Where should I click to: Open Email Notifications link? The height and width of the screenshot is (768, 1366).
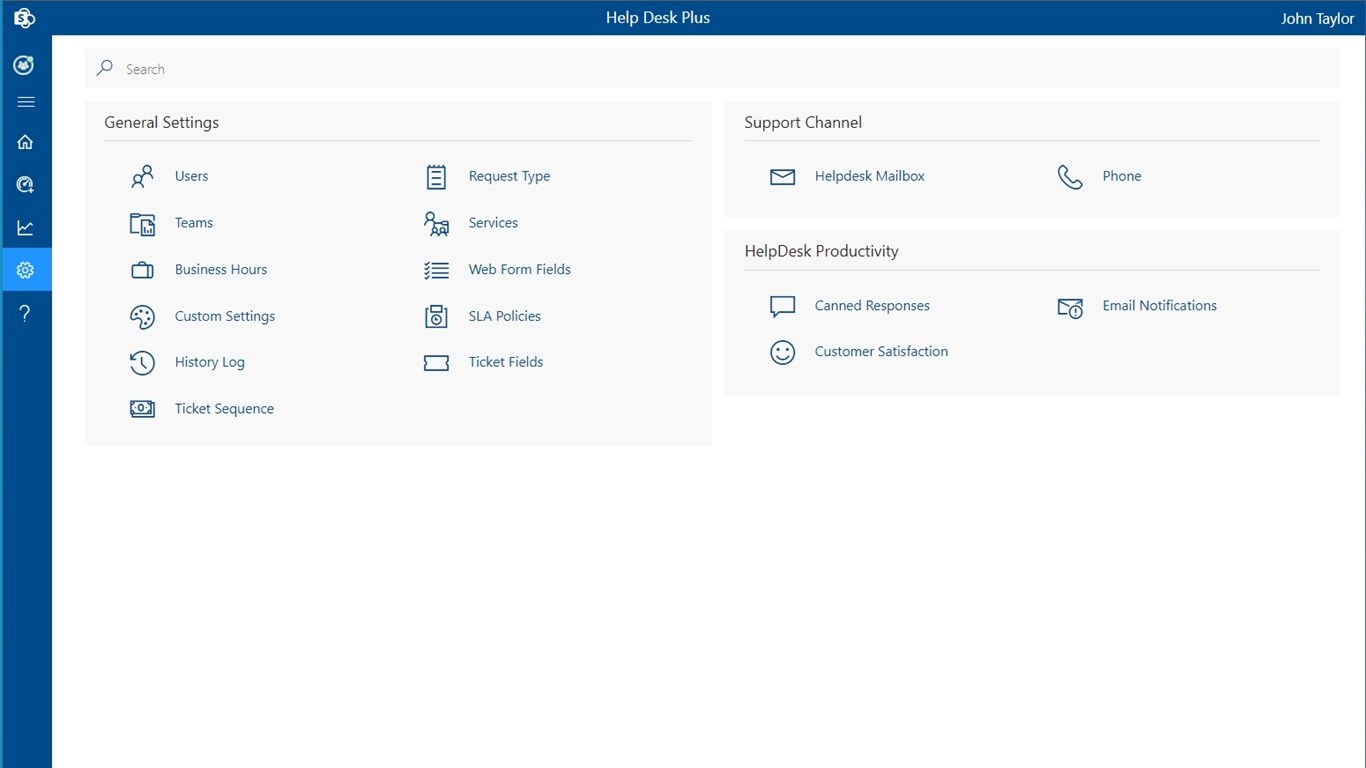pyautogui.click(x=1160, y=306)
